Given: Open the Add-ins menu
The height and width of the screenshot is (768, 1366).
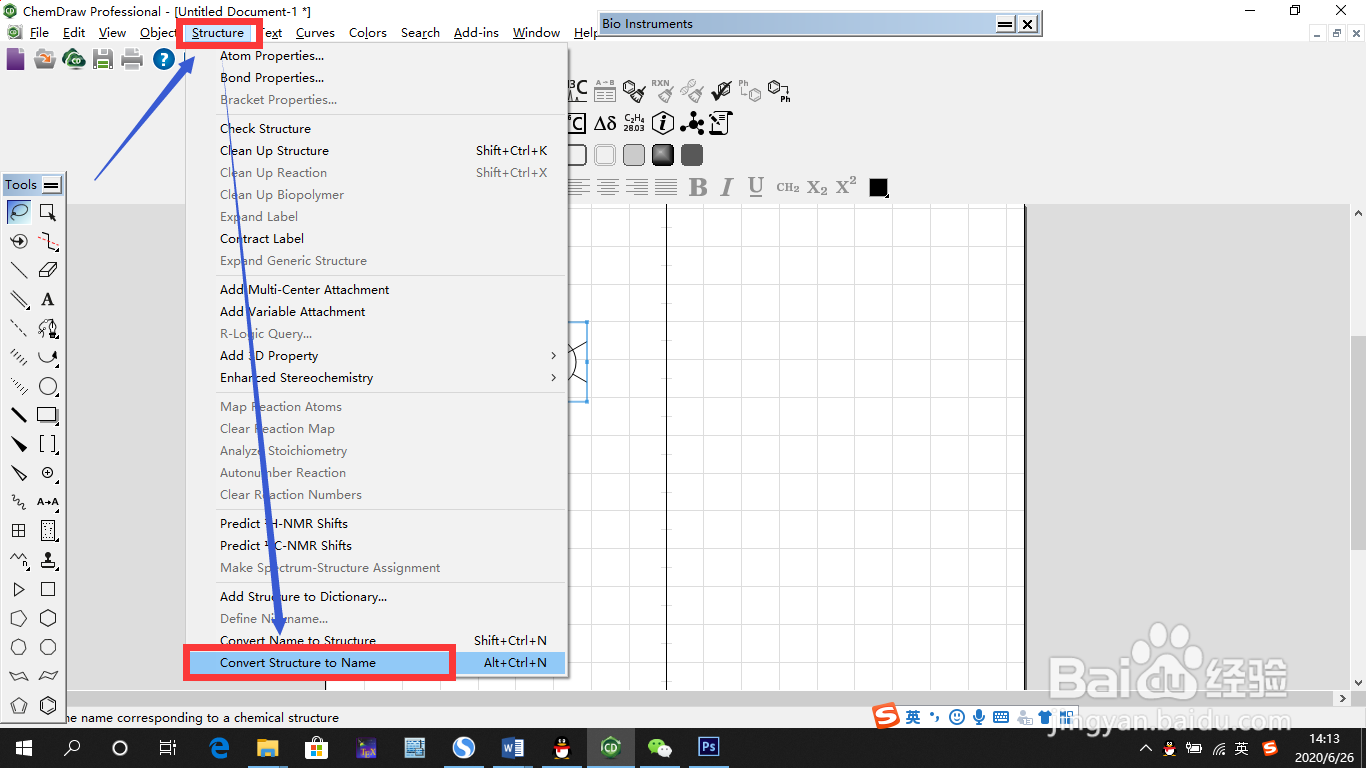Looking at the screenshot, I should coord(476,33).
